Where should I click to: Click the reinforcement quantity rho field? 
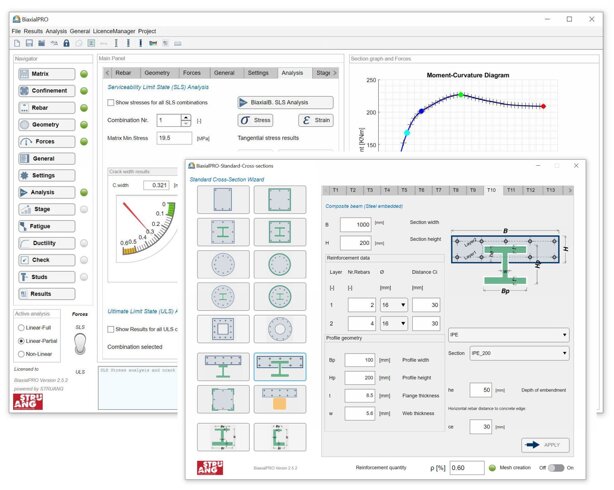pyautogui.click(x=467, y=468)
